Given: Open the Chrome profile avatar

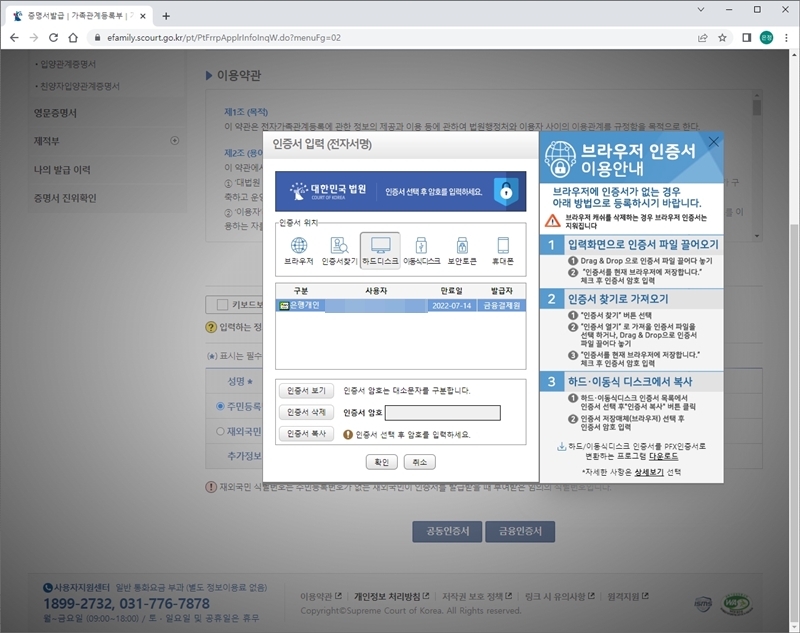Looking at the screenshot, I should point(766,38).
